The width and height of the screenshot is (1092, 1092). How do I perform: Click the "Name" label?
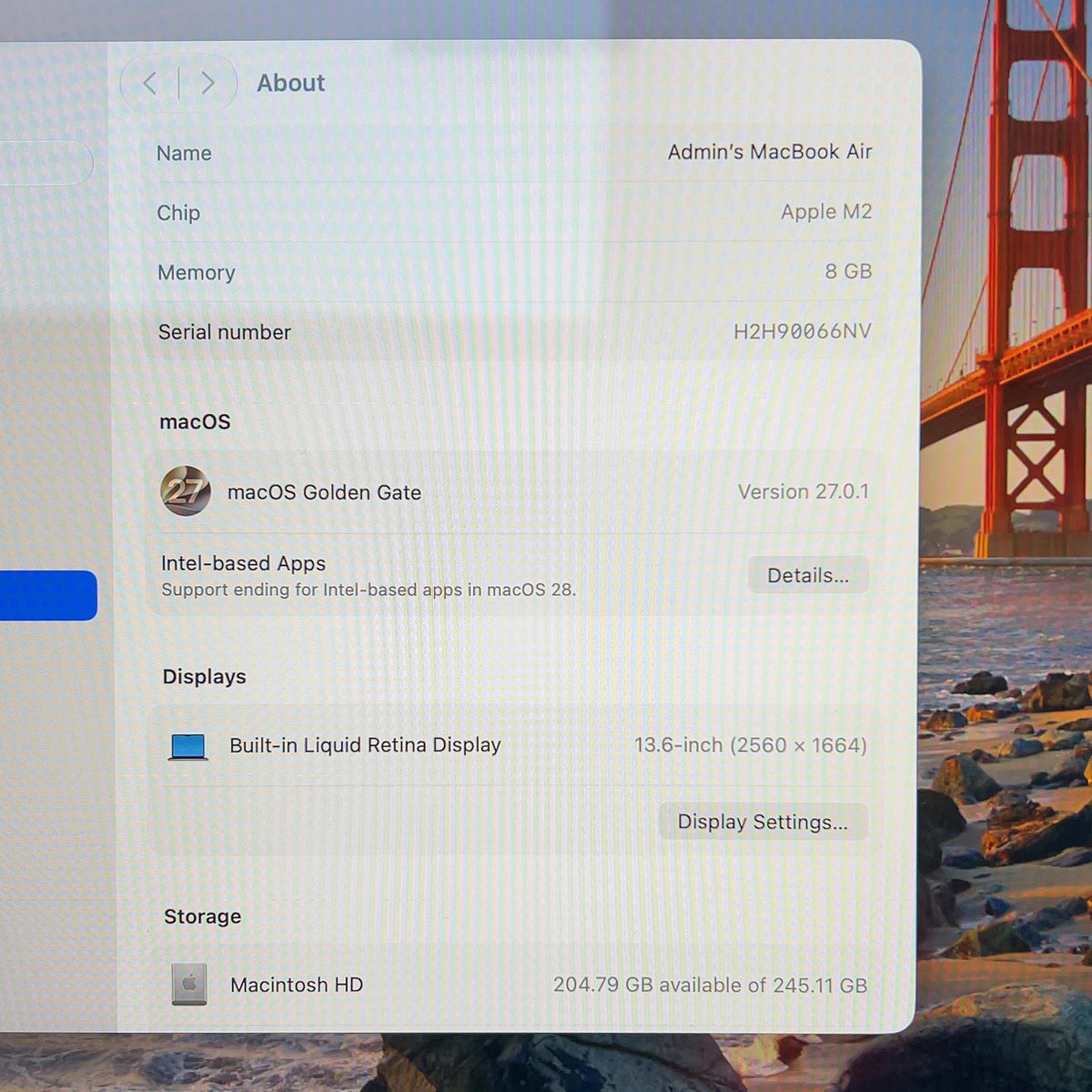[184, 153]
